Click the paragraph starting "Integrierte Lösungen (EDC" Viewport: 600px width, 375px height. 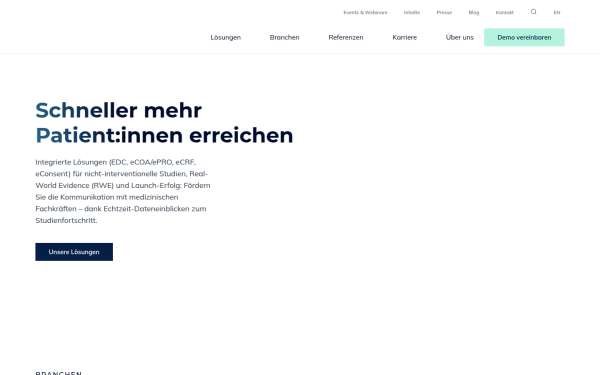click(123, 191)
